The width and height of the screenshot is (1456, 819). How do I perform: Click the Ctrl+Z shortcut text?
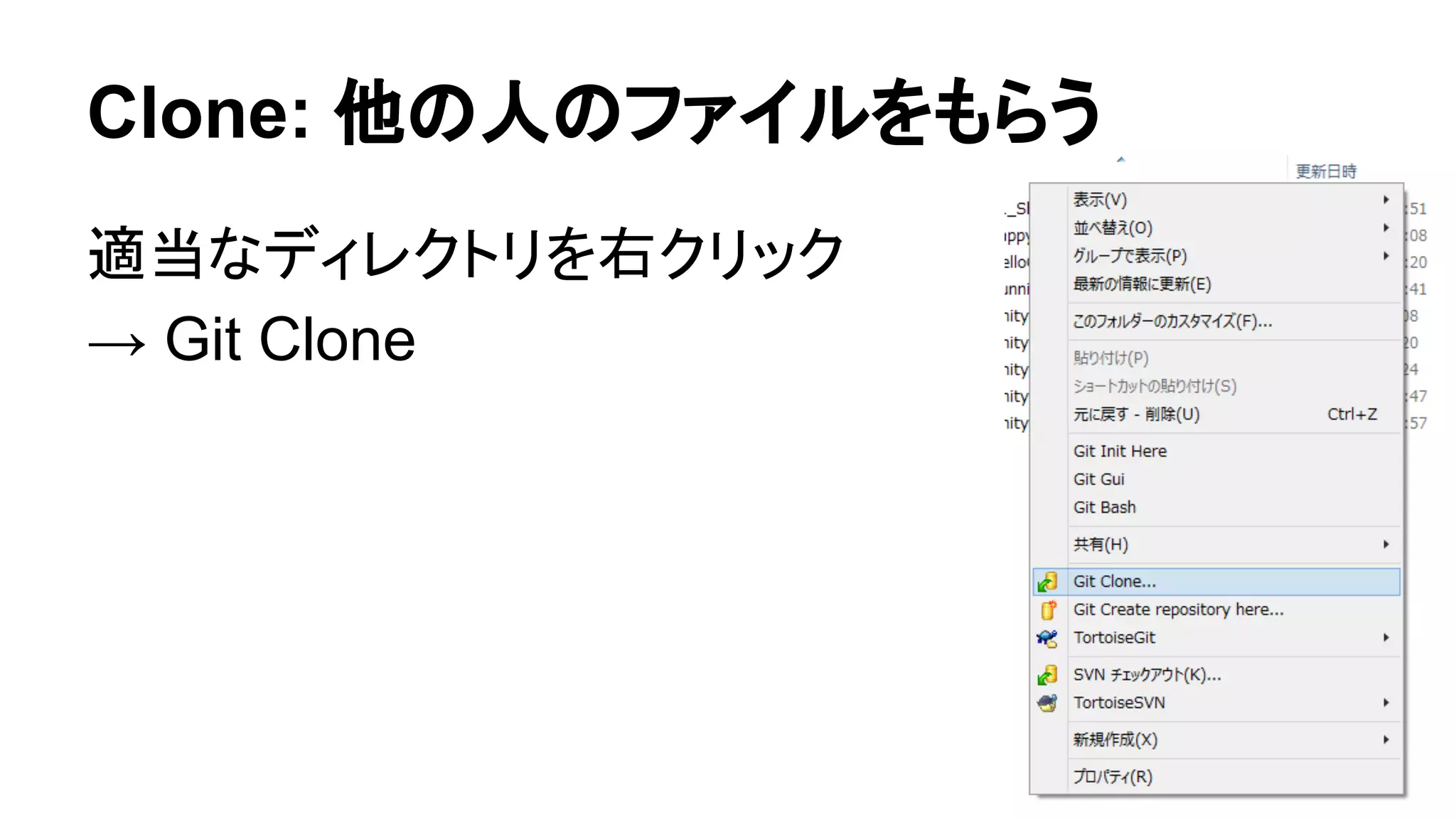pos(1352,414)
